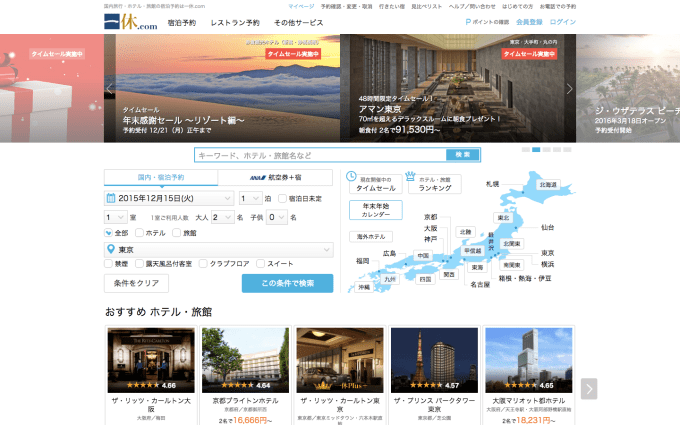Switch to the ANA 航空券+宿 tab

tap(275, 177)
